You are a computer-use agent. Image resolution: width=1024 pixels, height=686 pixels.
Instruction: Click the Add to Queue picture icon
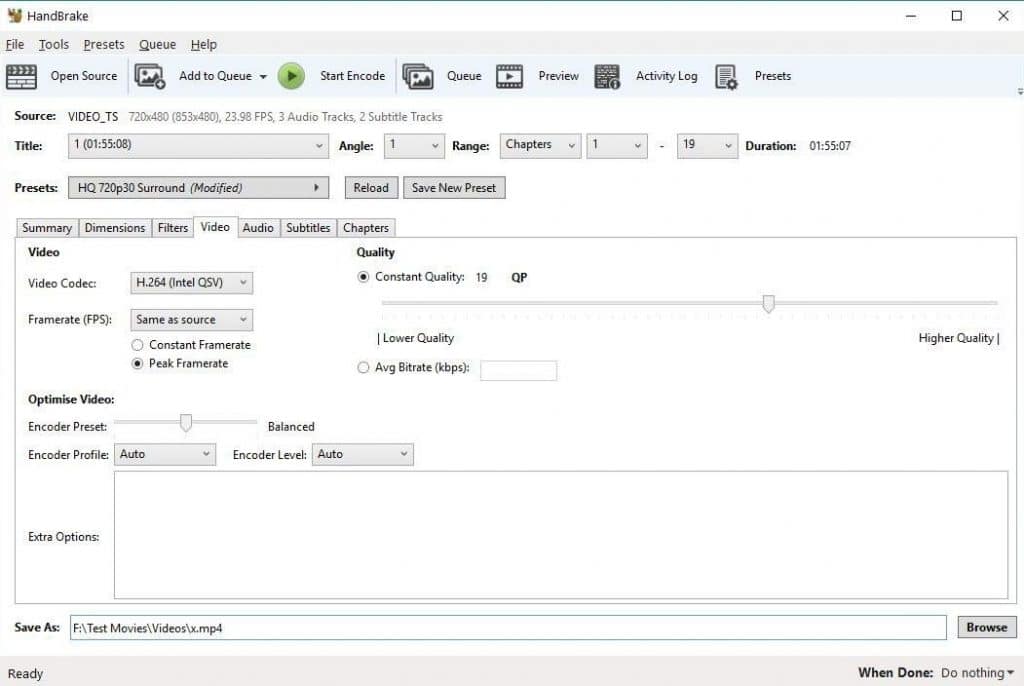[150, 76]
